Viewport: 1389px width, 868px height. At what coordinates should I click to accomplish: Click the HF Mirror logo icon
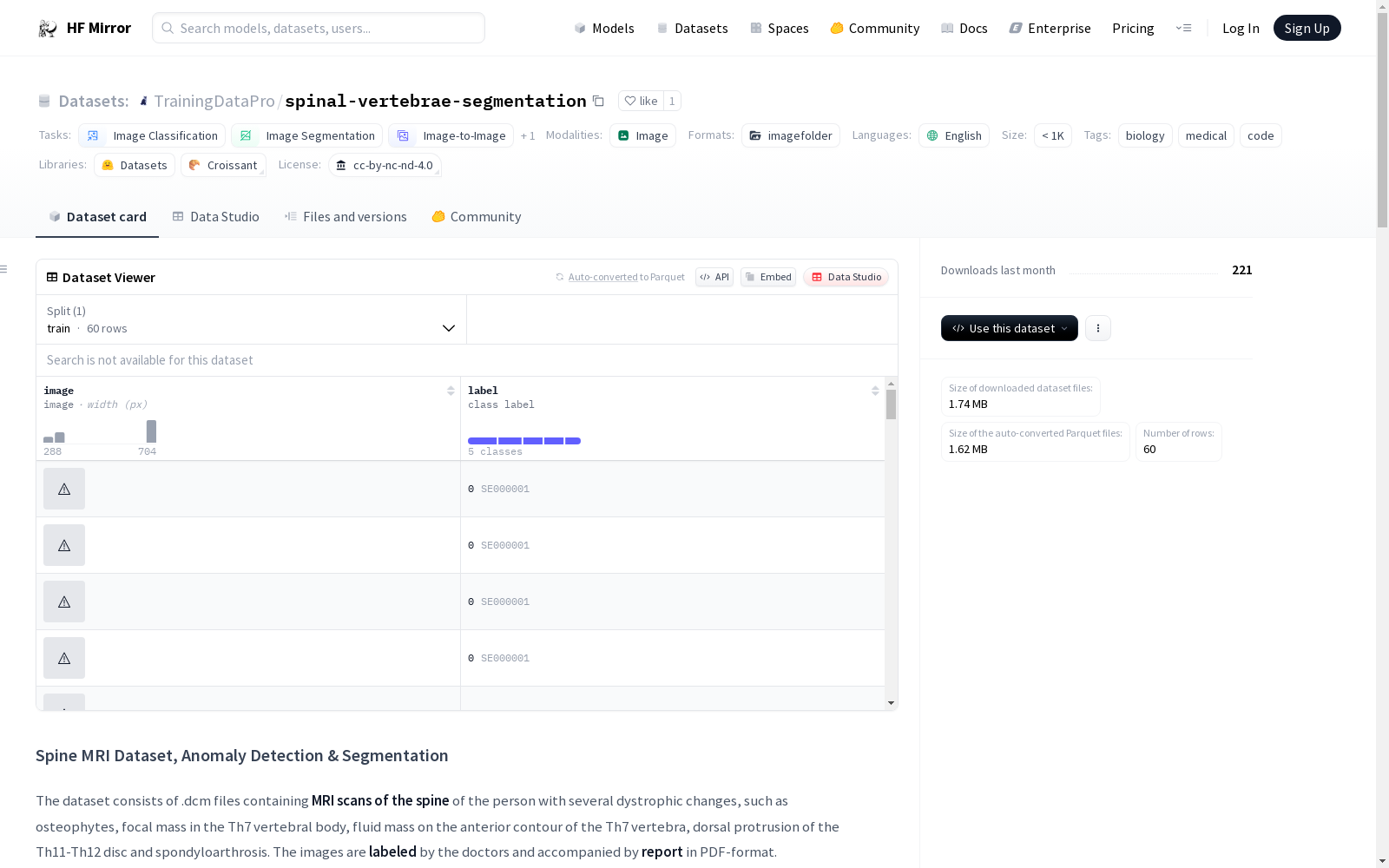click(x=48, y=29)
